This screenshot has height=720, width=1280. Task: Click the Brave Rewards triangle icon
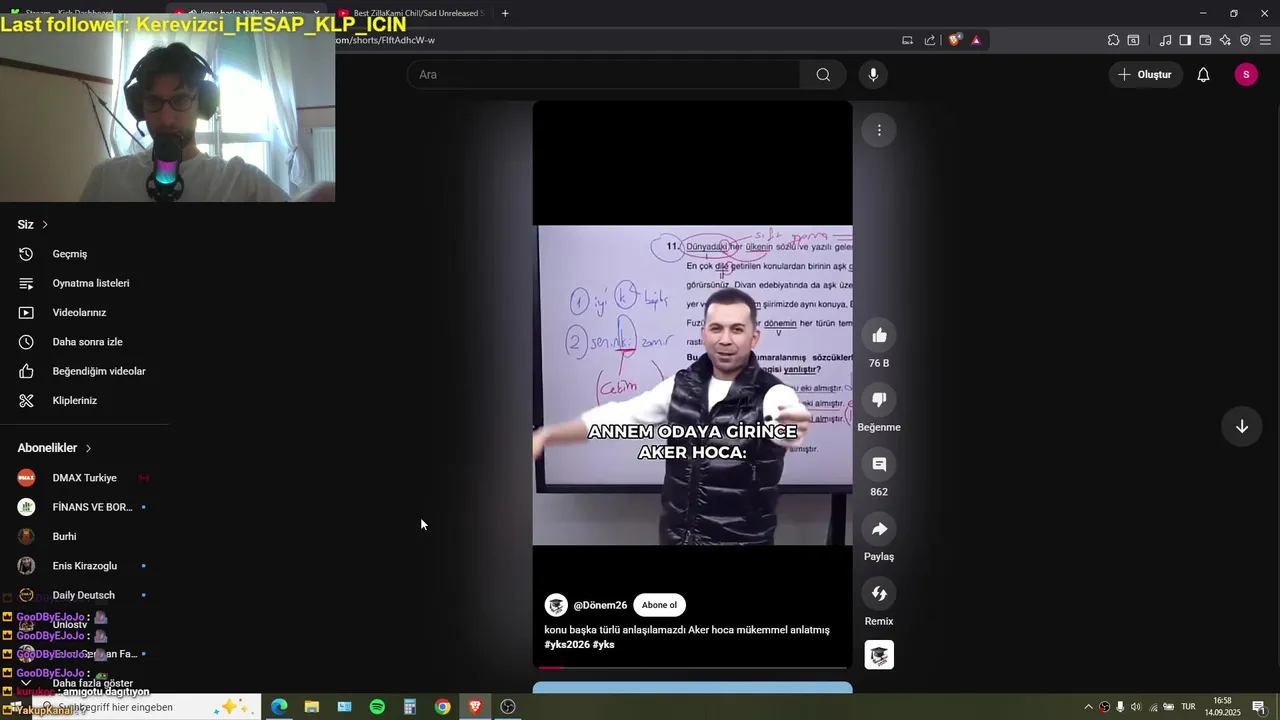976,40
